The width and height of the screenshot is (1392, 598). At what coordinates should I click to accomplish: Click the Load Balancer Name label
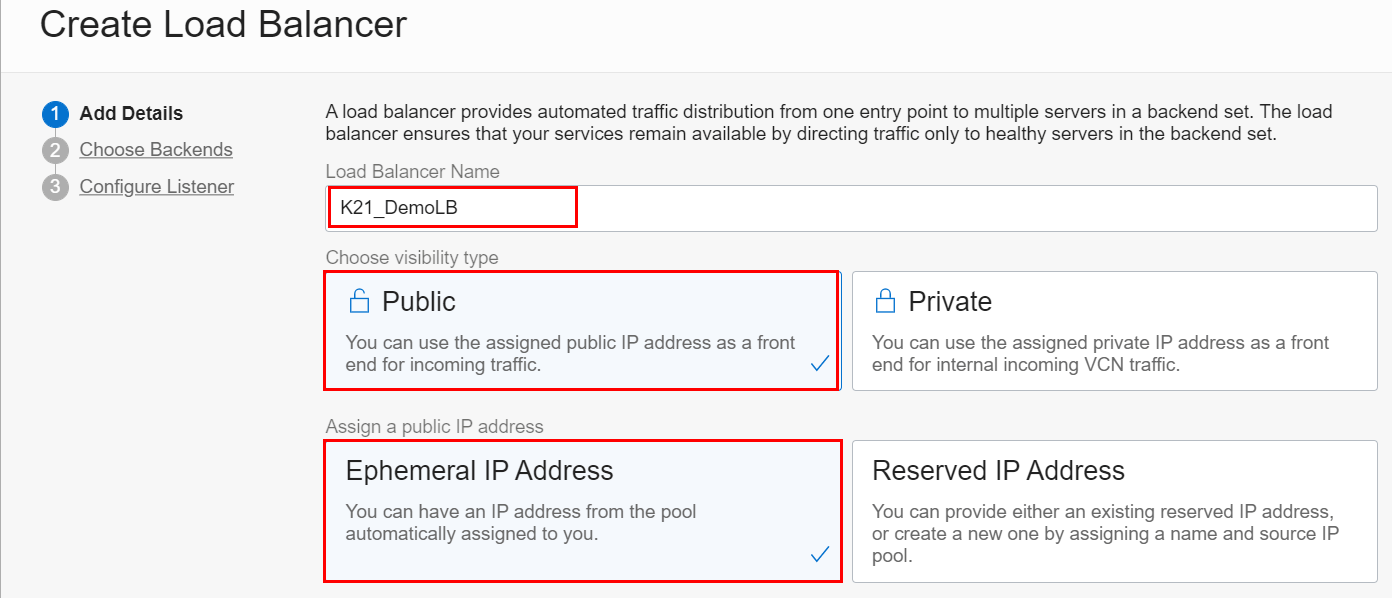click(x=412, y=172)
